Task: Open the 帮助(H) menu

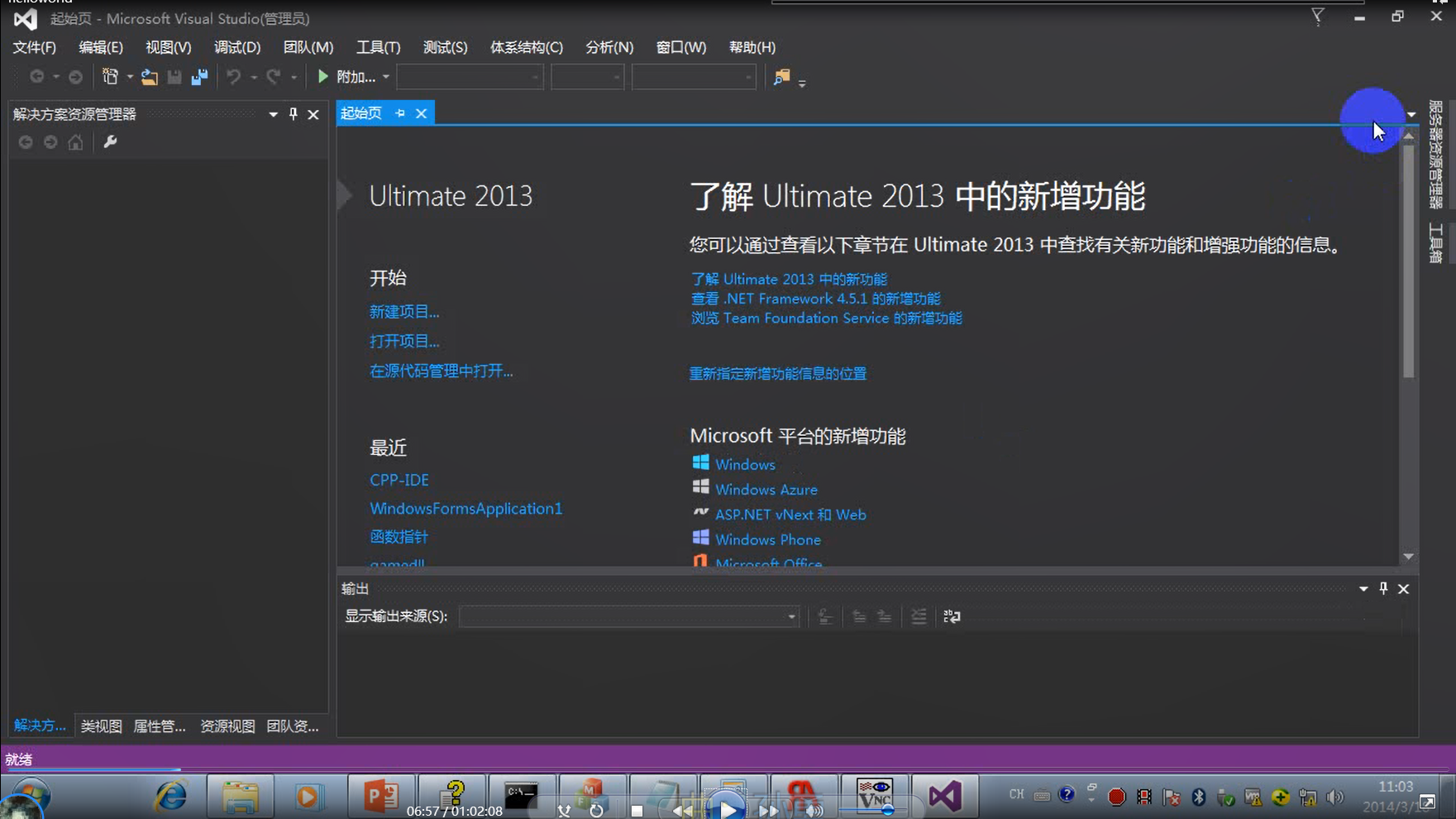Action: click(752, 47)
